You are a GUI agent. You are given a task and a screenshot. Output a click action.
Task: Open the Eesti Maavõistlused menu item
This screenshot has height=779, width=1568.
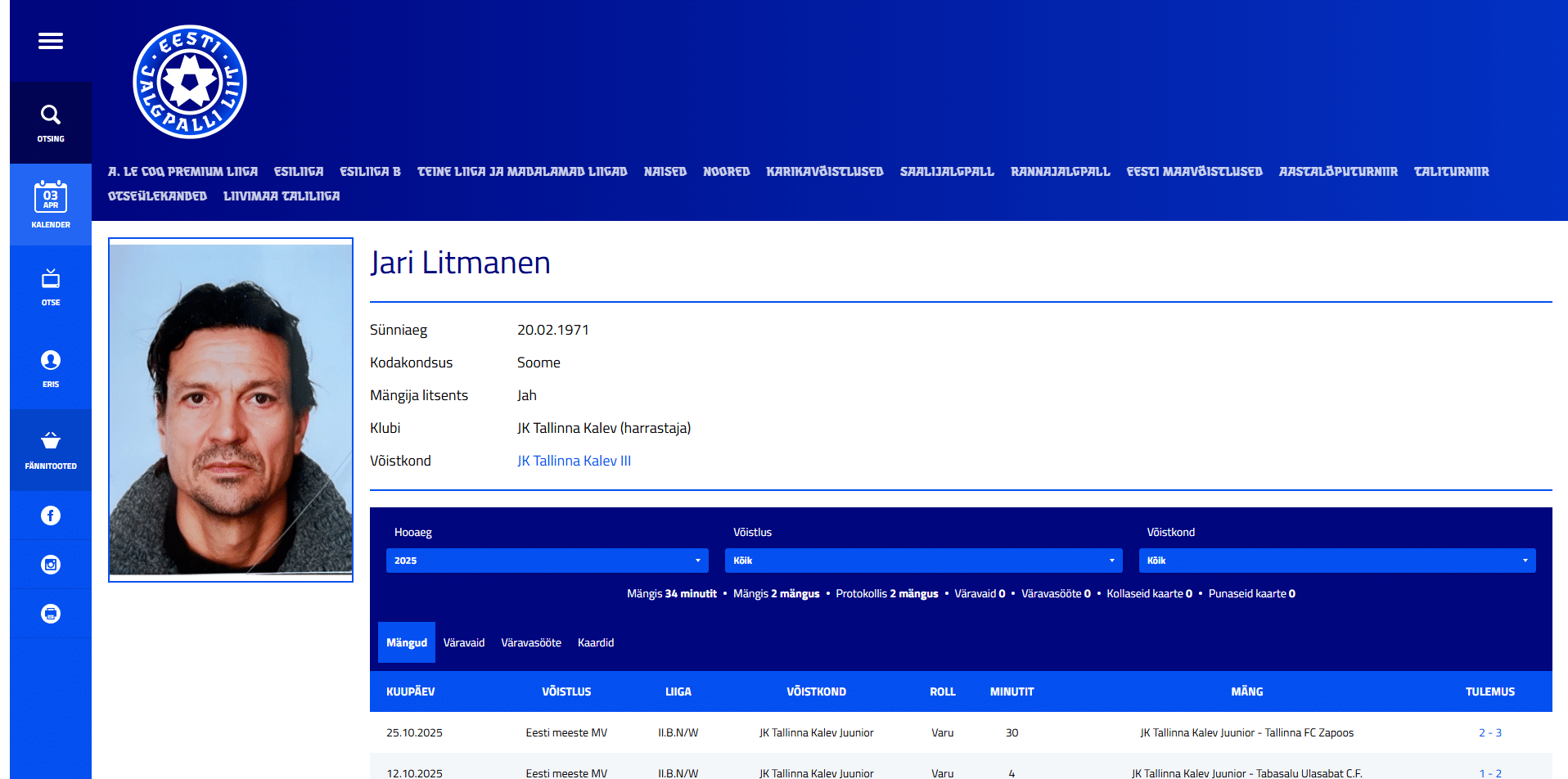(1195, 172)
